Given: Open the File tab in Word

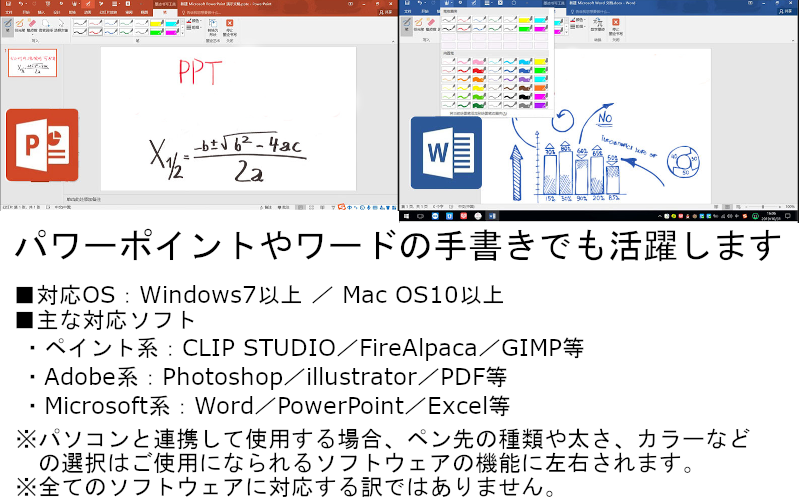Looking at the screenshot, I should (407, 12).
